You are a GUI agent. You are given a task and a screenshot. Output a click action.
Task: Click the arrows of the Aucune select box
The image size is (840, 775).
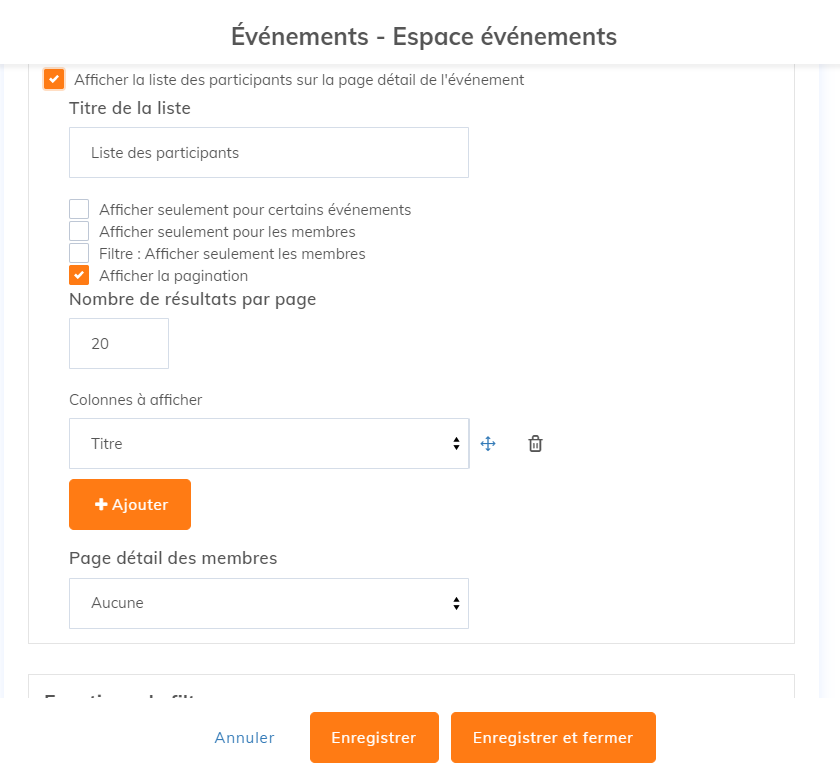click(456, 604)
